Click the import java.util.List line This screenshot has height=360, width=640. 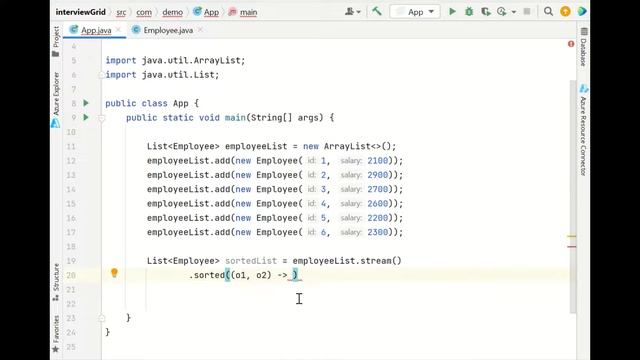point(162,75)
